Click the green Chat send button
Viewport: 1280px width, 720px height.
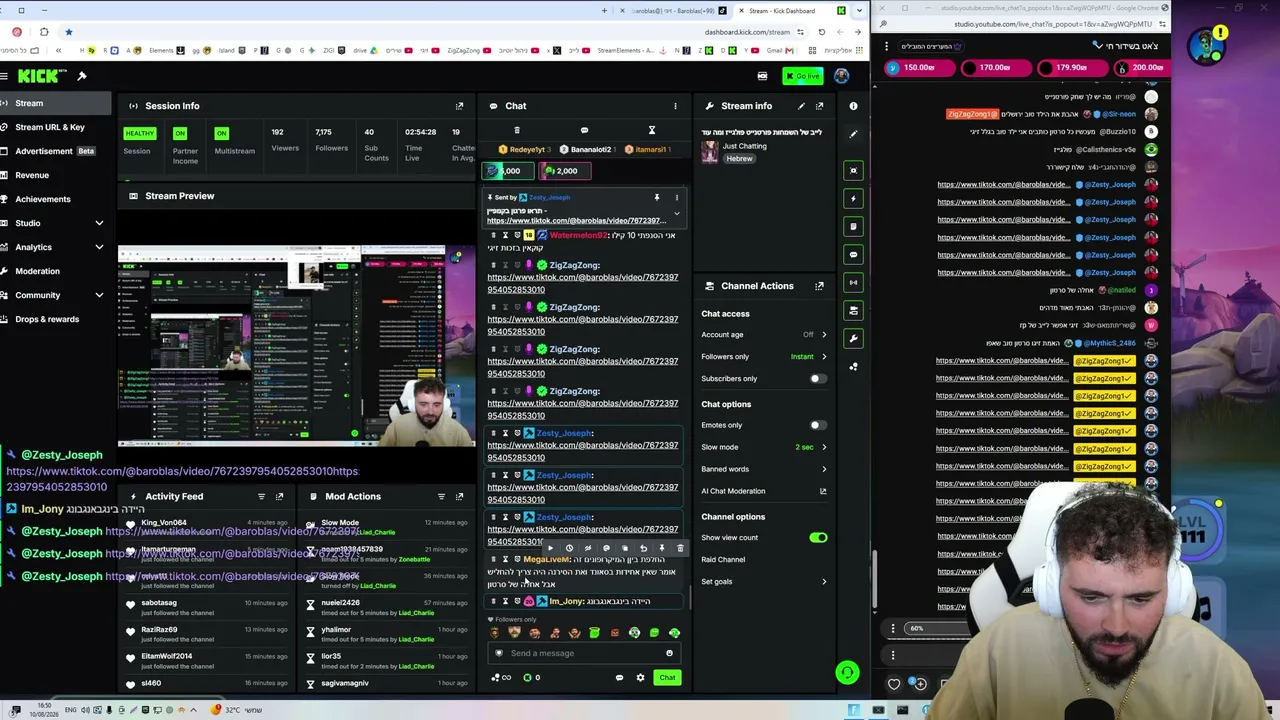point(667,678)
